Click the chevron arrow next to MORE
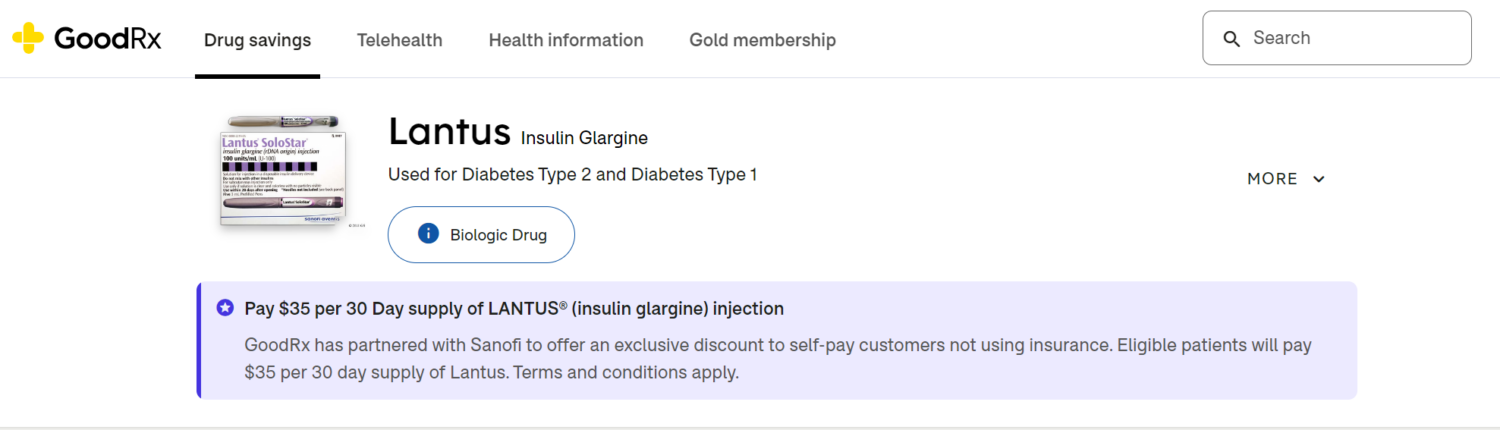The width and height of the screenshot is (1500, 430). click(1319, 179)
